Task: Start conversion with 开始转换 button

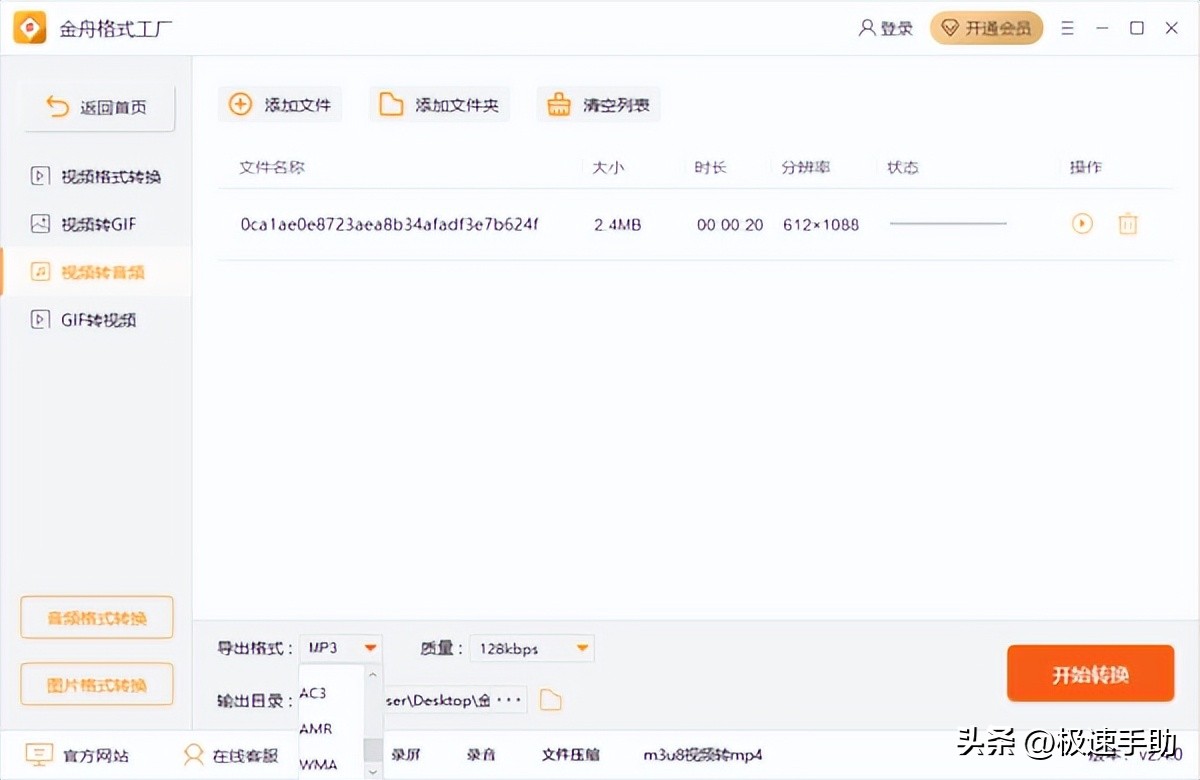Action: (x=1090, y=674)
